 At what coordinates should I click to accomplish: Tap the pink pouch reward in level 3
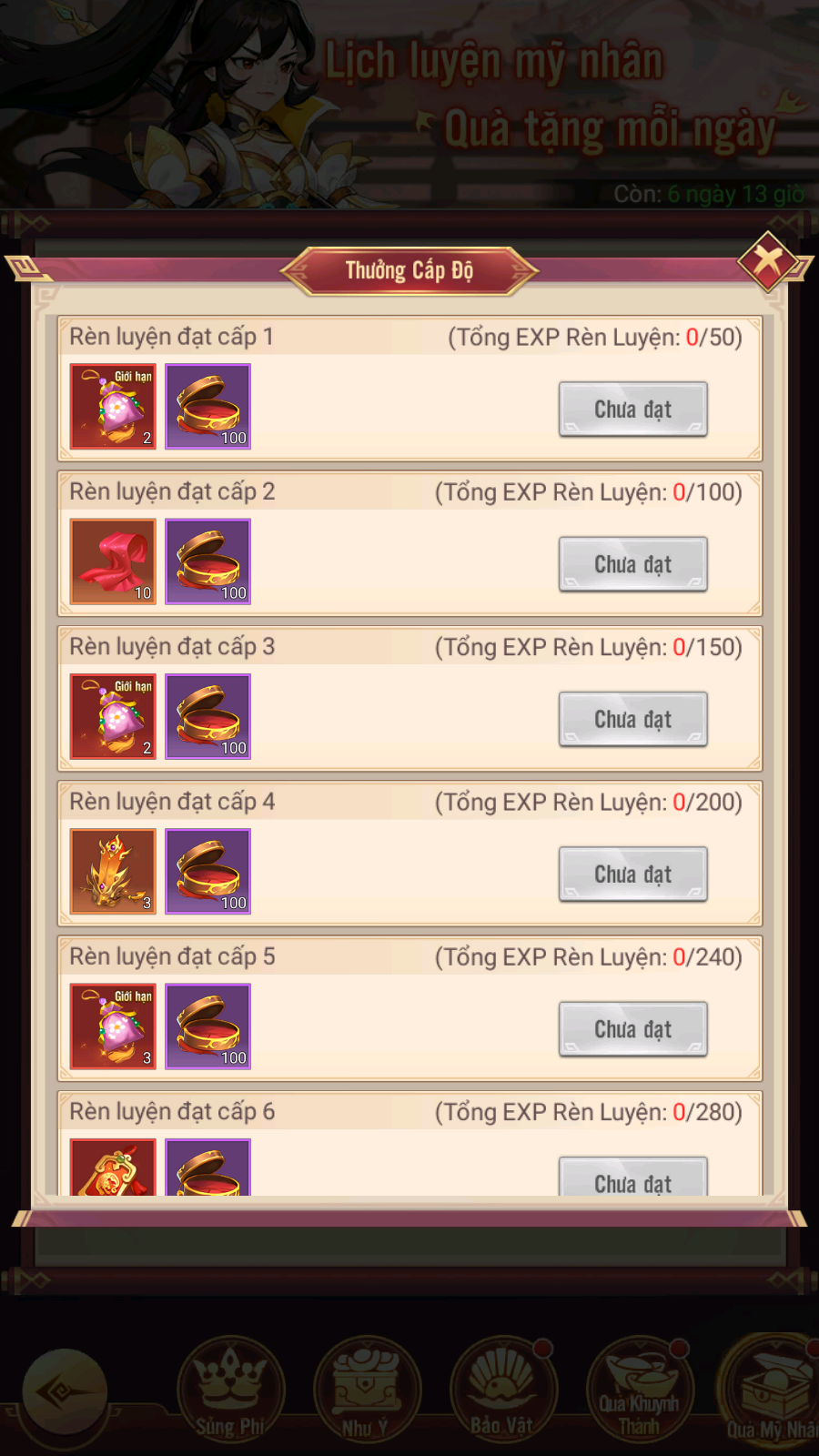coord(114,717)
